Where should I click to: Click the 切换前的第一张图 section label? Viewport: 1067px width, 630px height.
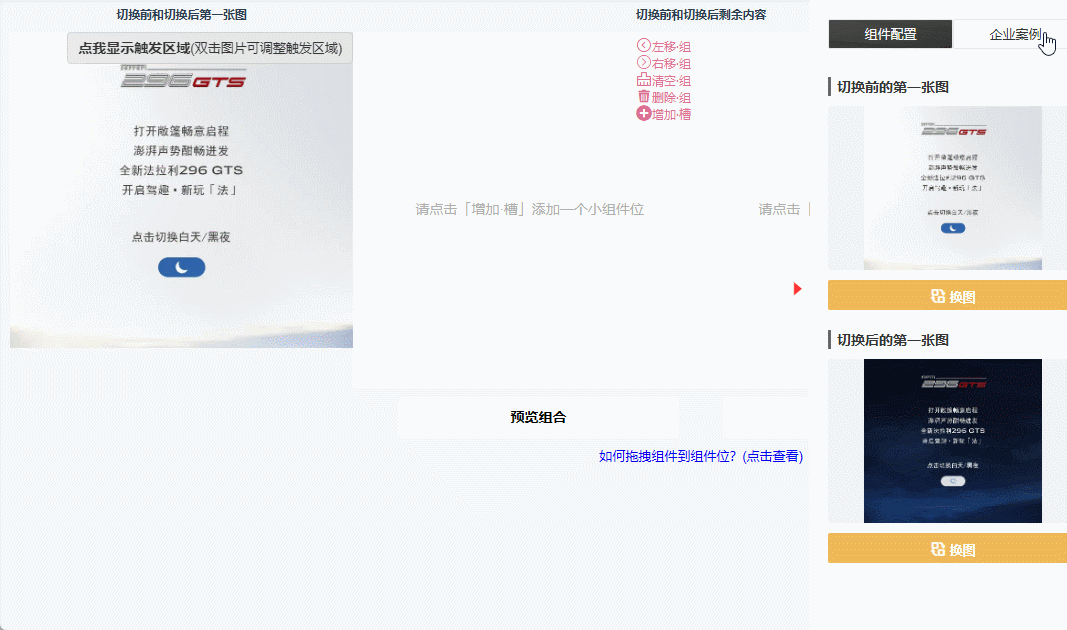click(x=893, y=87)
